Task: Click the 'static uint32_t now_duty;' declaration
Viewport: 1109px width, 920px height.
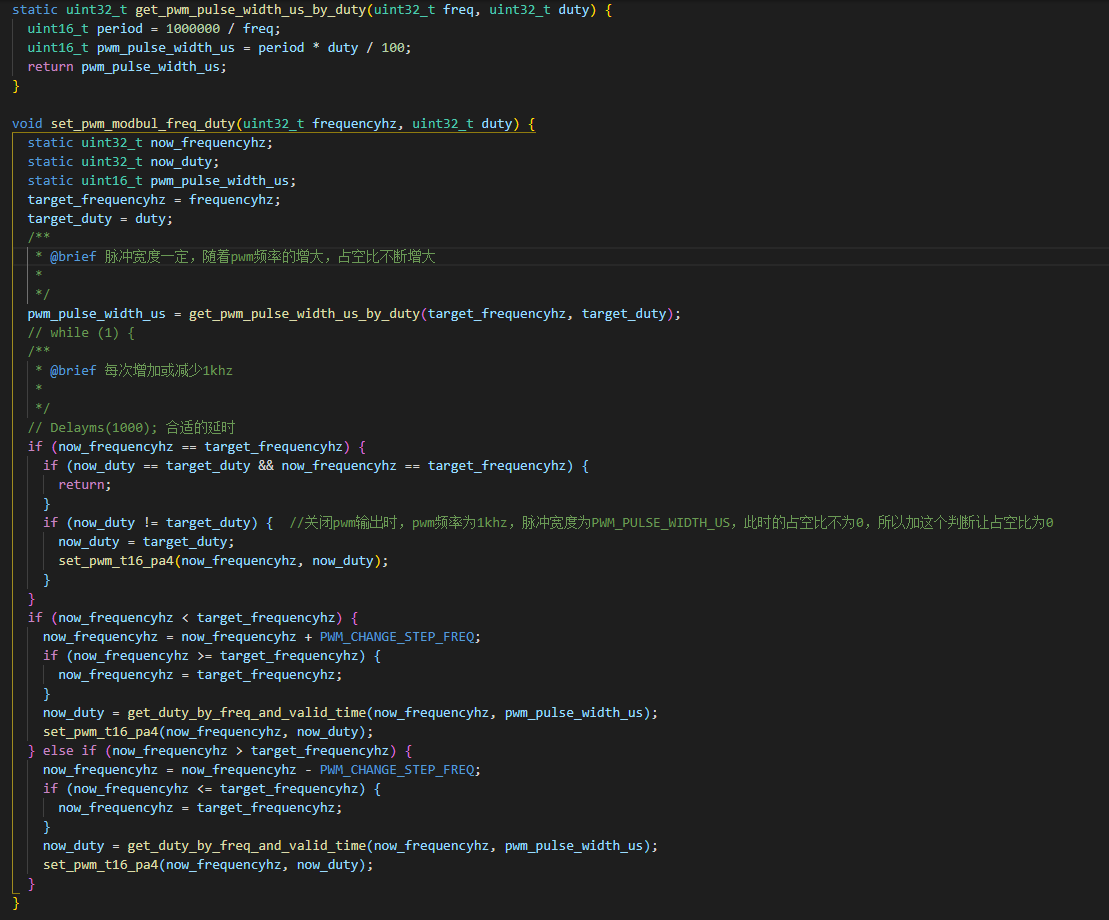Action: click(123, 162)
